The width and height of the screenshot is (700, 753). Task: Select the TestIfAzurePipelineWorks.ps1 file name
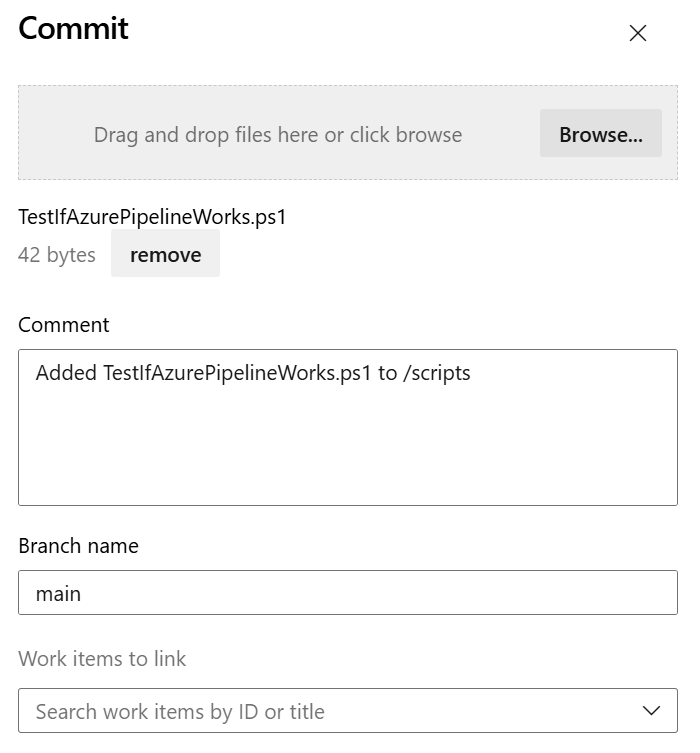152,217
